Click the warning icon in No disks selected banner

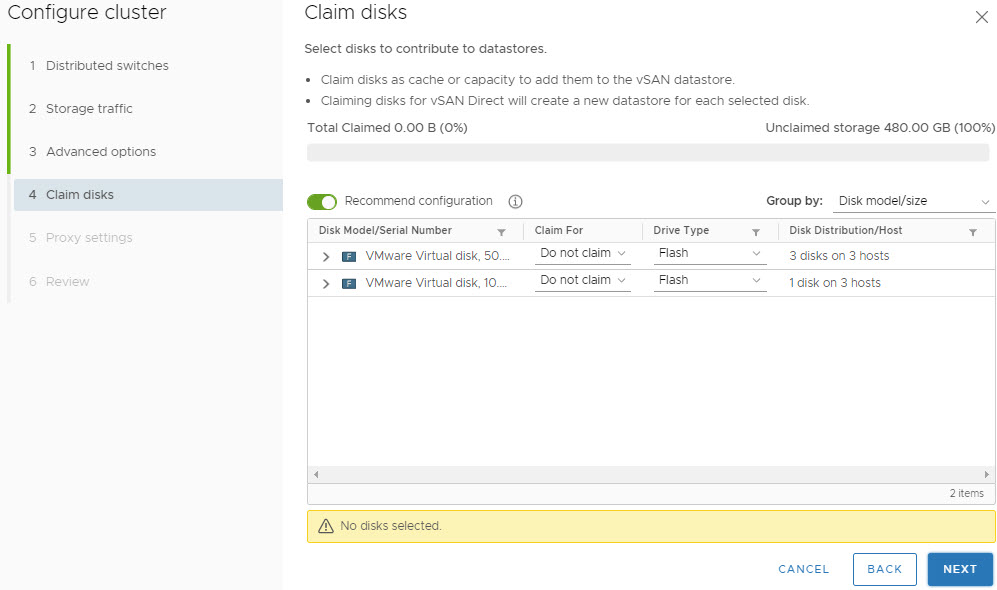[325, 526]
